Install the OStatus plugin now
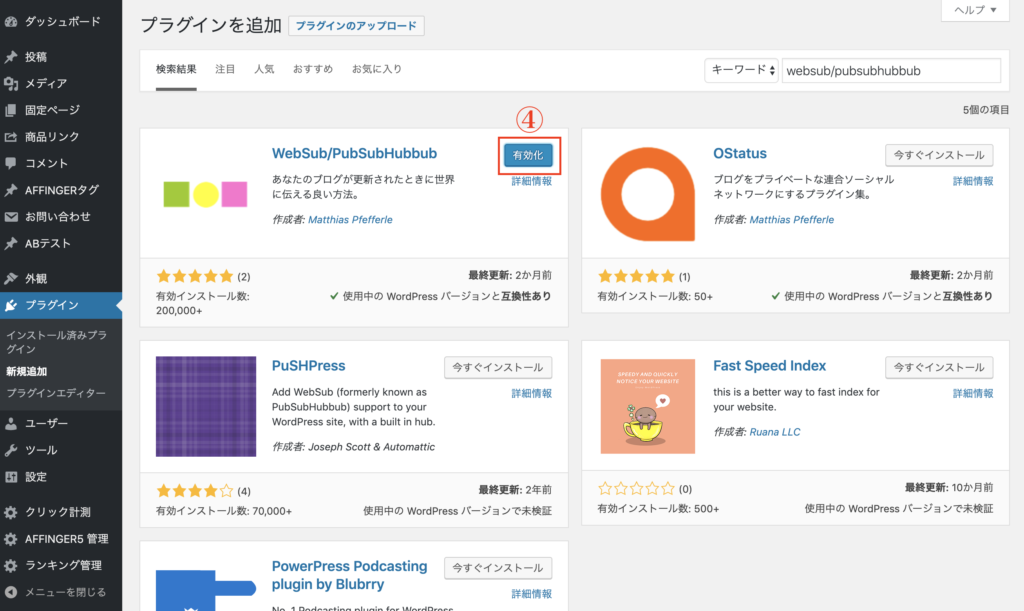The width and height of the screenshot is (1024, 611). [939, 155]
